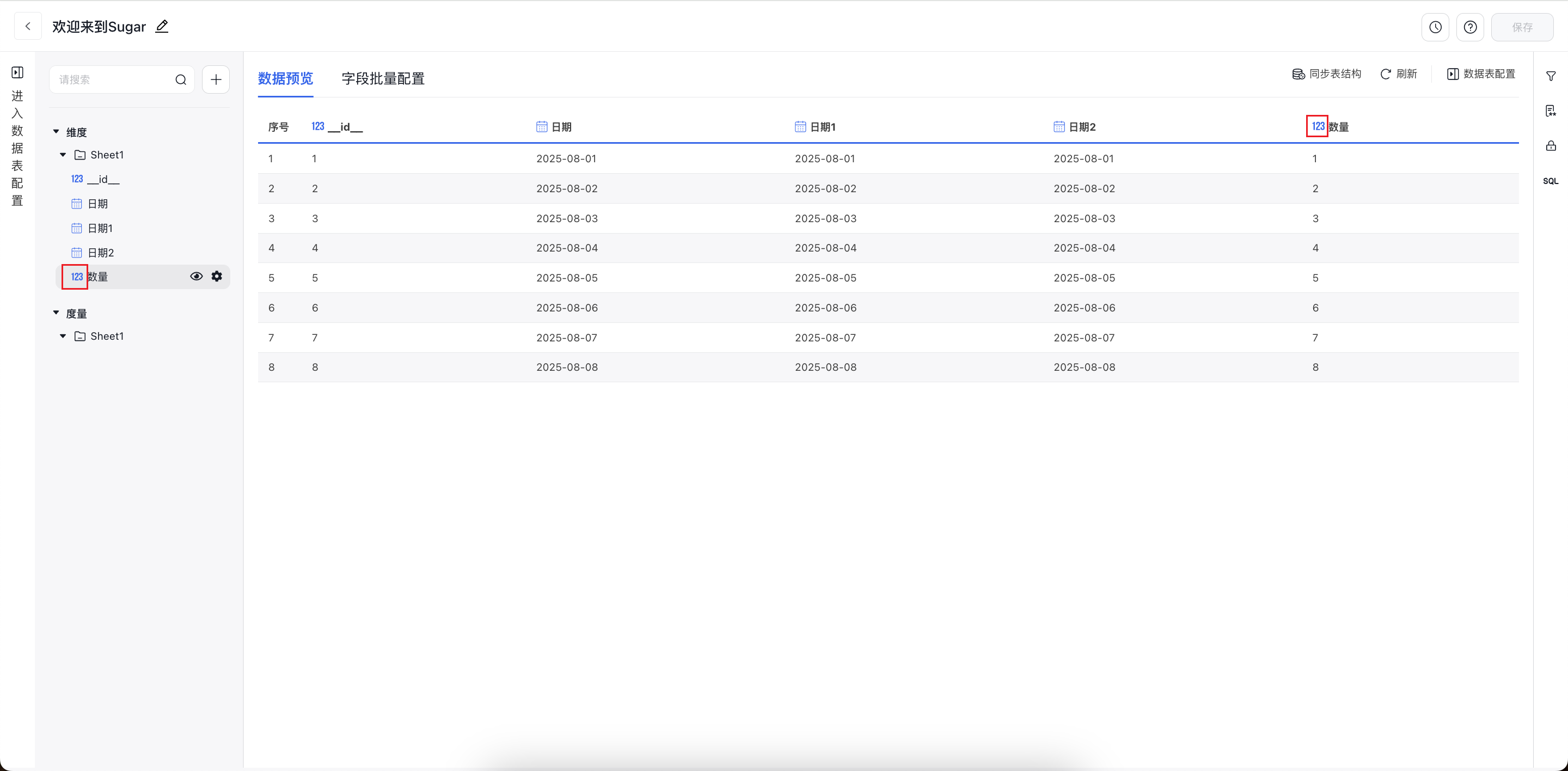Collapse the 维度 section
The height and width of the screenshot is (771, 1568).
click(x=56, y=131)
